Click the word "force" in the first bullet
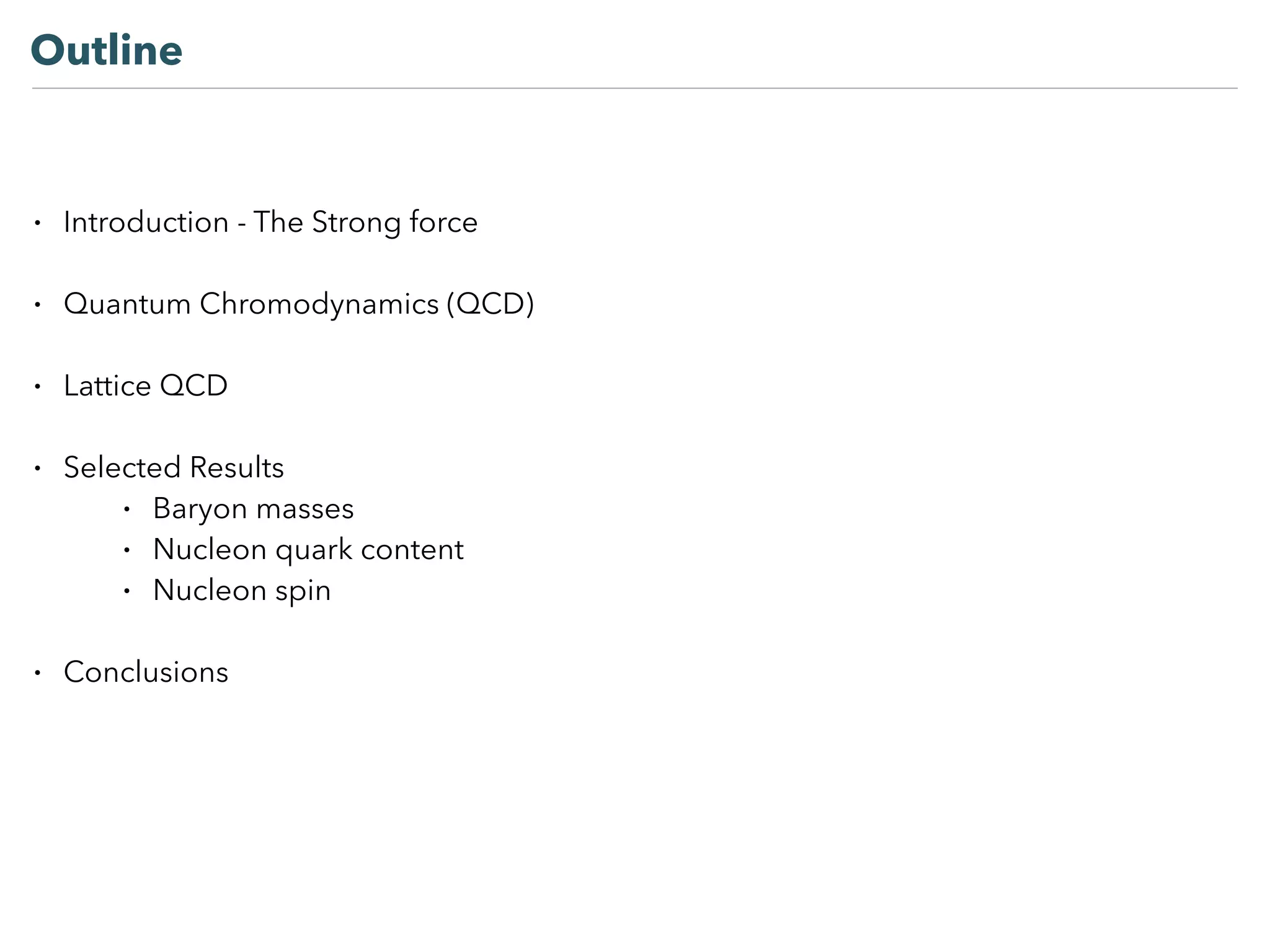 coord(443,223)
